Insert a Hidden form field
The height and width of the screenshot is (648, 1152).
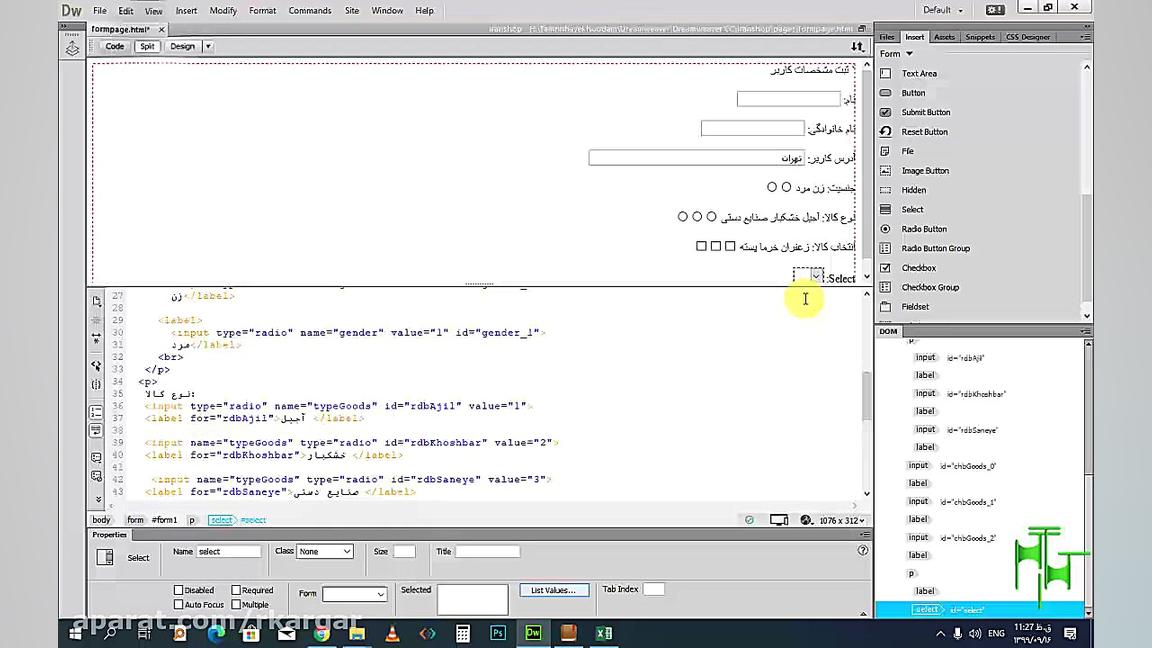(913, 189)
